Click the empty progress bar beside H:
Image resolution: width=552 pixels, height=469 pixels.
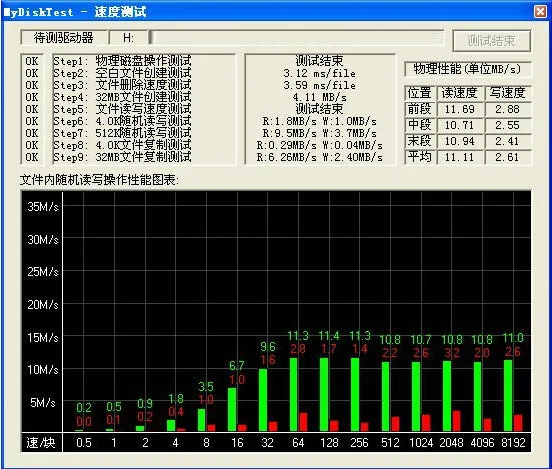tap(297, 37)
